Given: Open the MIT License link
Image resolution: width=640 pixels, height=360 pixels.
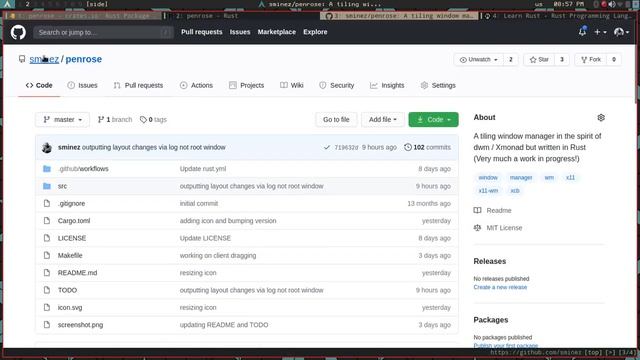Looking at the screenshot, I should [498, 228].
